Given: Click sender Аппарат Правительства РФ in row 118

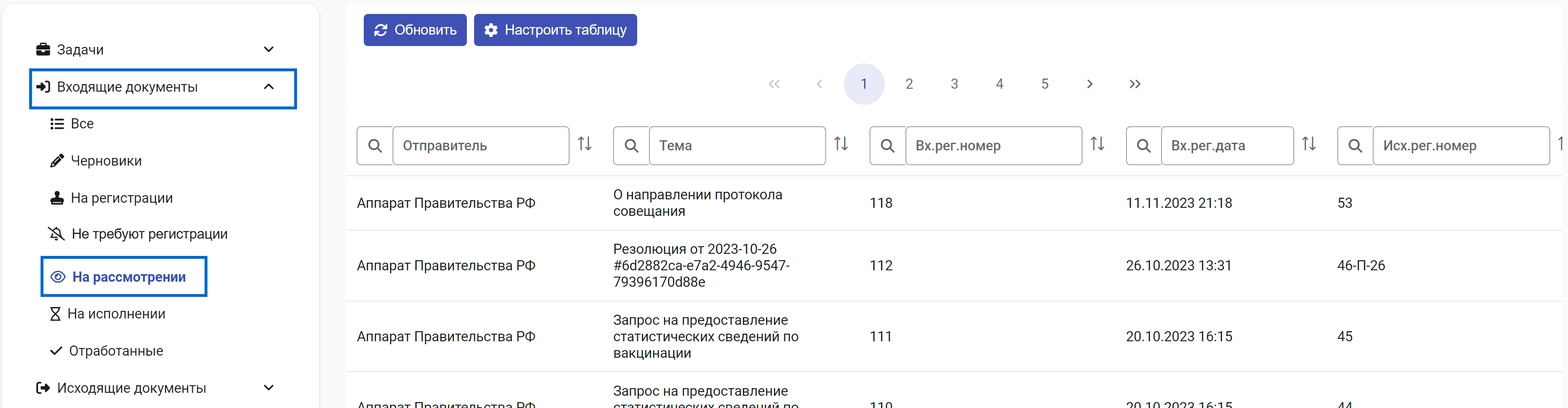Looking at the screenshot, I should pyautogui.click(x=446, y=203).
